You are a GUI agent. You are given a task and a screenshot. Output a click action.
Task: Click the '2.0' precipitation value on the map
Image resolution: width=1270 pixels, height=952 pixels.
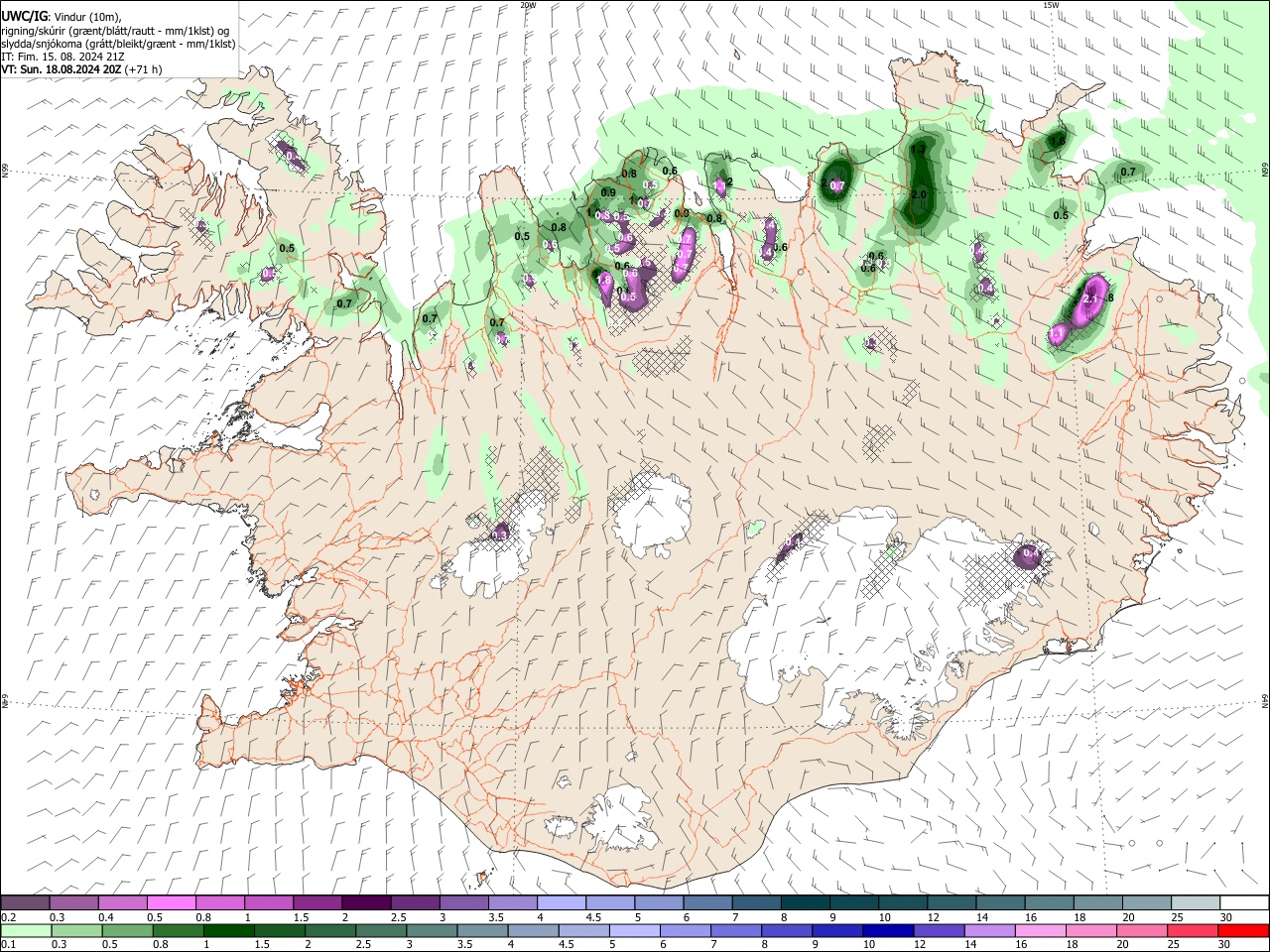[919, 194]
